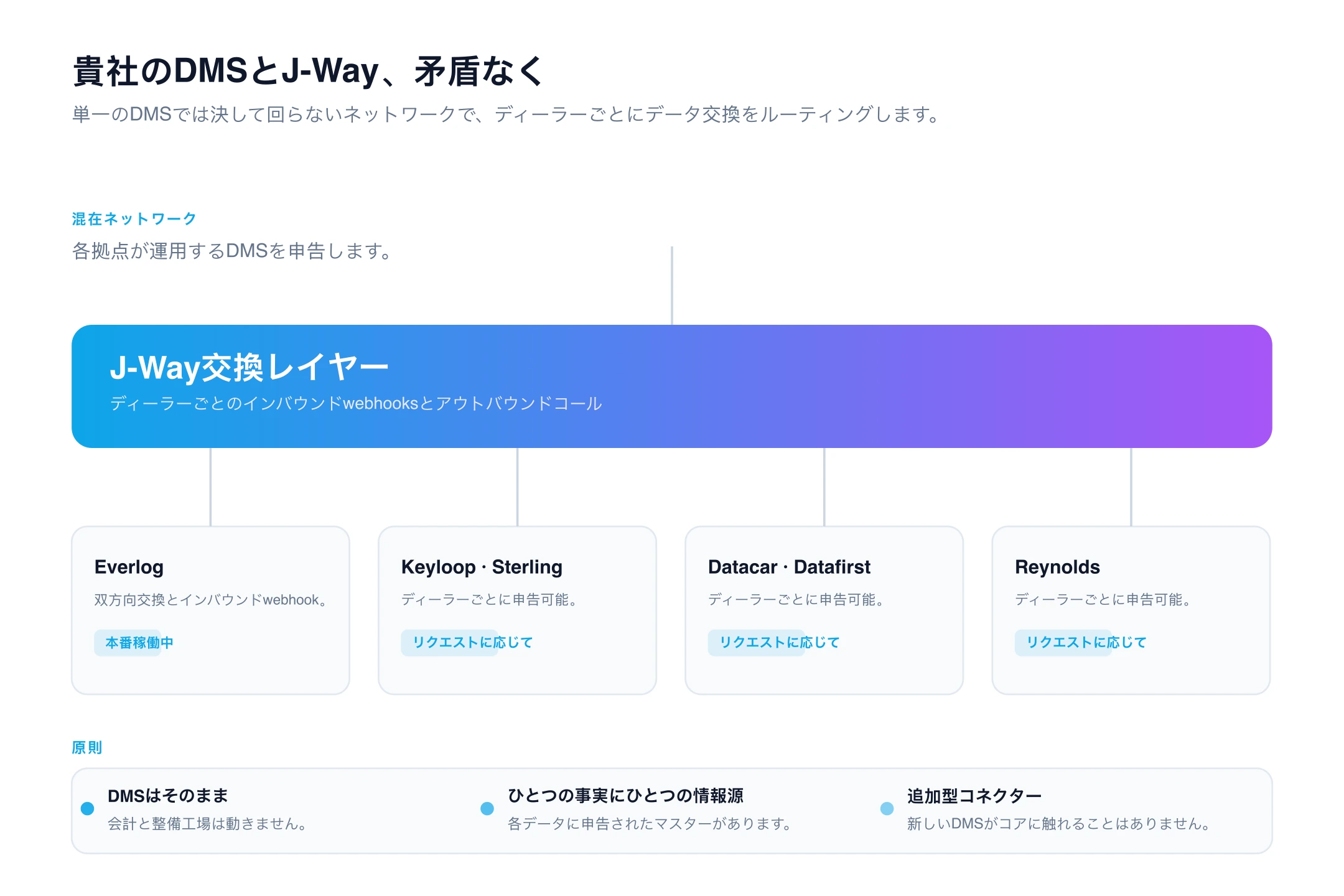Select the Datacar · Datafirst heading
The width and height of the screenshot is (1344, 896).
click(x=789, y=567)
